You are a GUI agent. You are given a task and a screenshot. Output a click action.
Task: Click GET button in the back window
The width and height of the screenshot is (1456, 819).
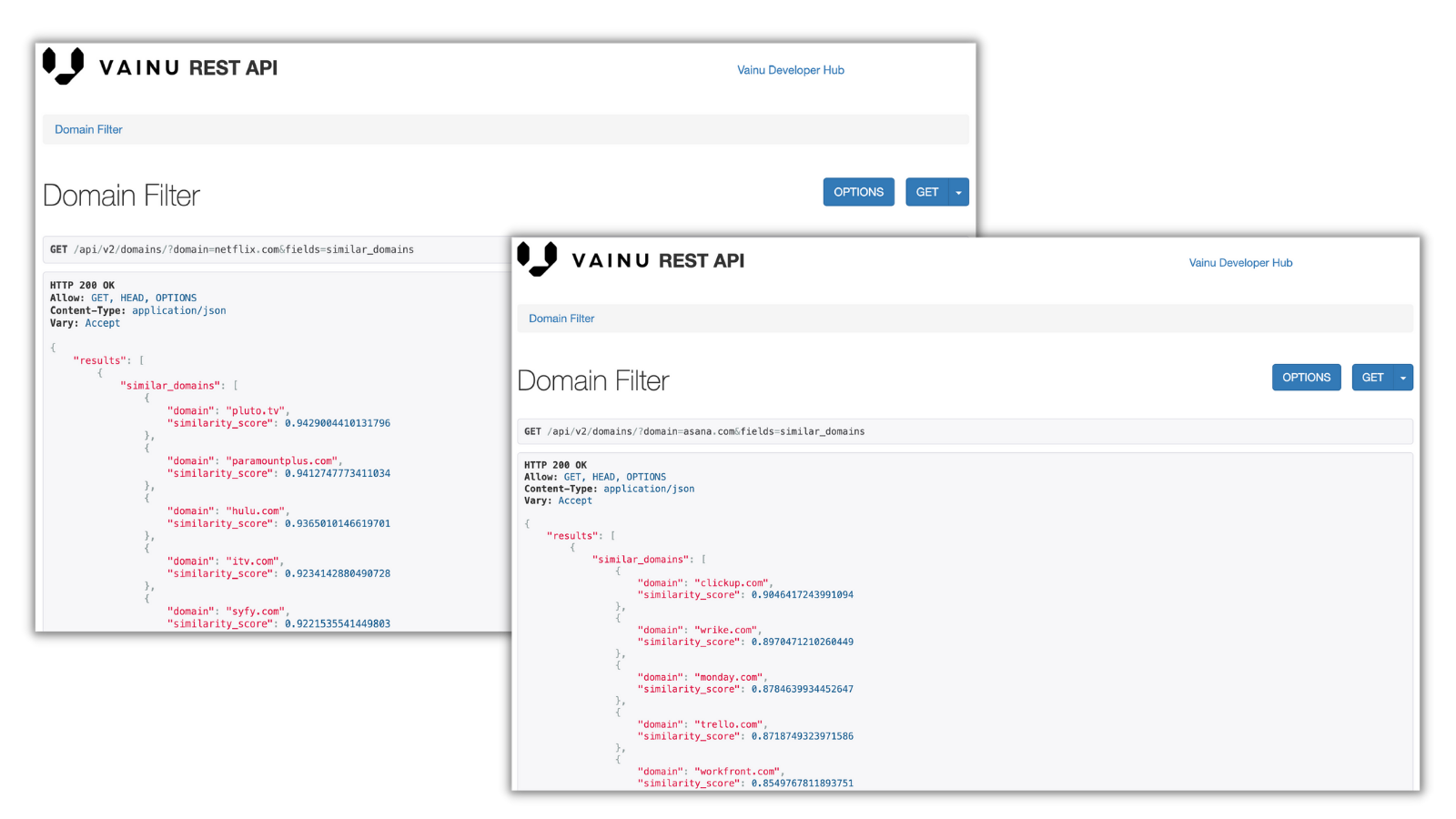[x=926, y=192]
